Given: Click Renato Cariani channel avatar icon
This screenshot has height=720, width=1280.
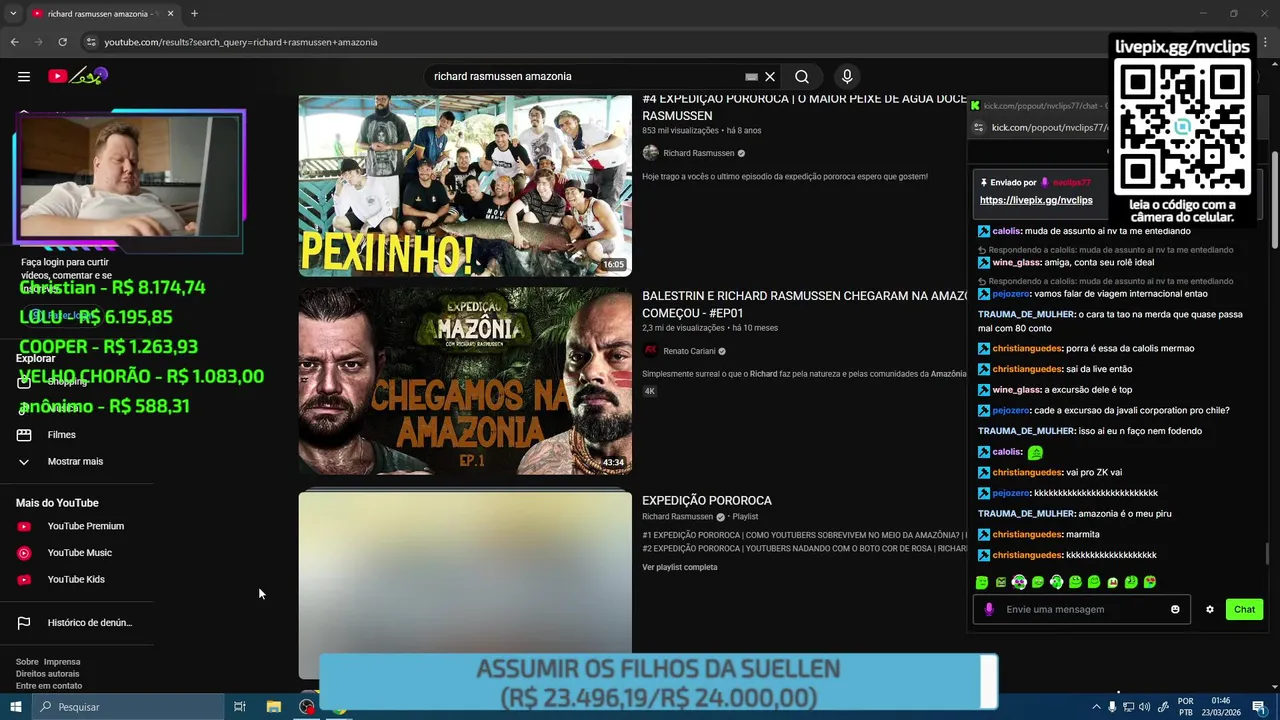Looking at the screenshot, I should pos(651,351).
